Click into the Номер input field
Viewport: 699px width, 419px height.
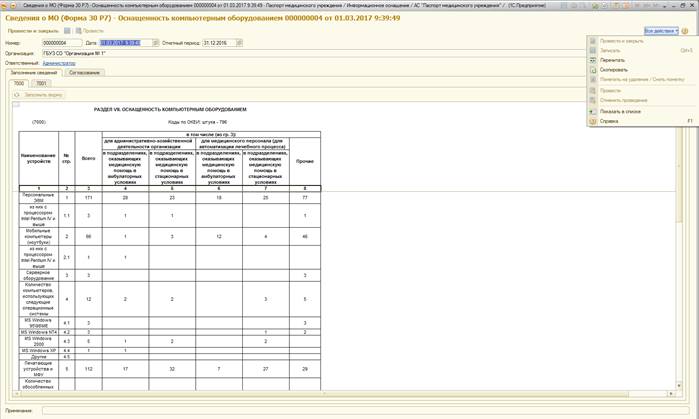tap(55, 43)
